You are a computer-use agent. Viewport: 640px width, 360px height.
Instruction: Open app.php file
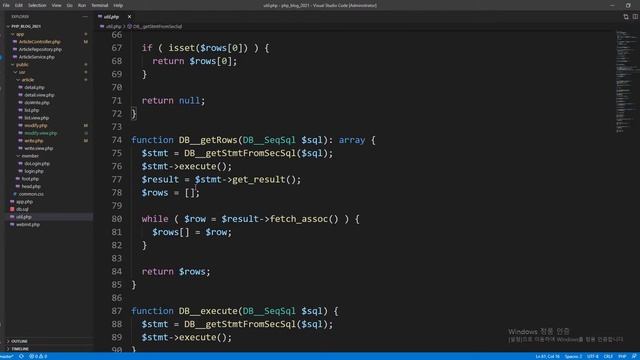click(24, 202)
